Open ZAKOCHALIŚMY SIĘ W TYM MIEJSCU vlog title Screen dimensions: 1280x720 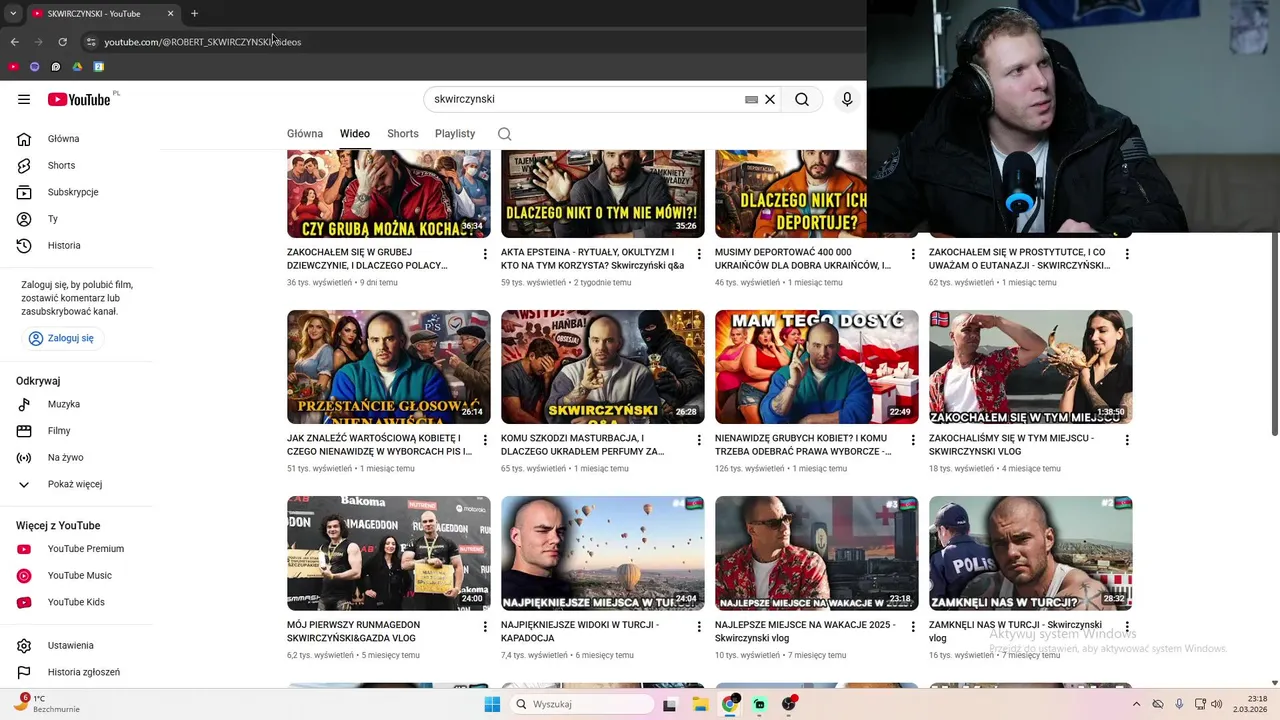coord(1011,445)
